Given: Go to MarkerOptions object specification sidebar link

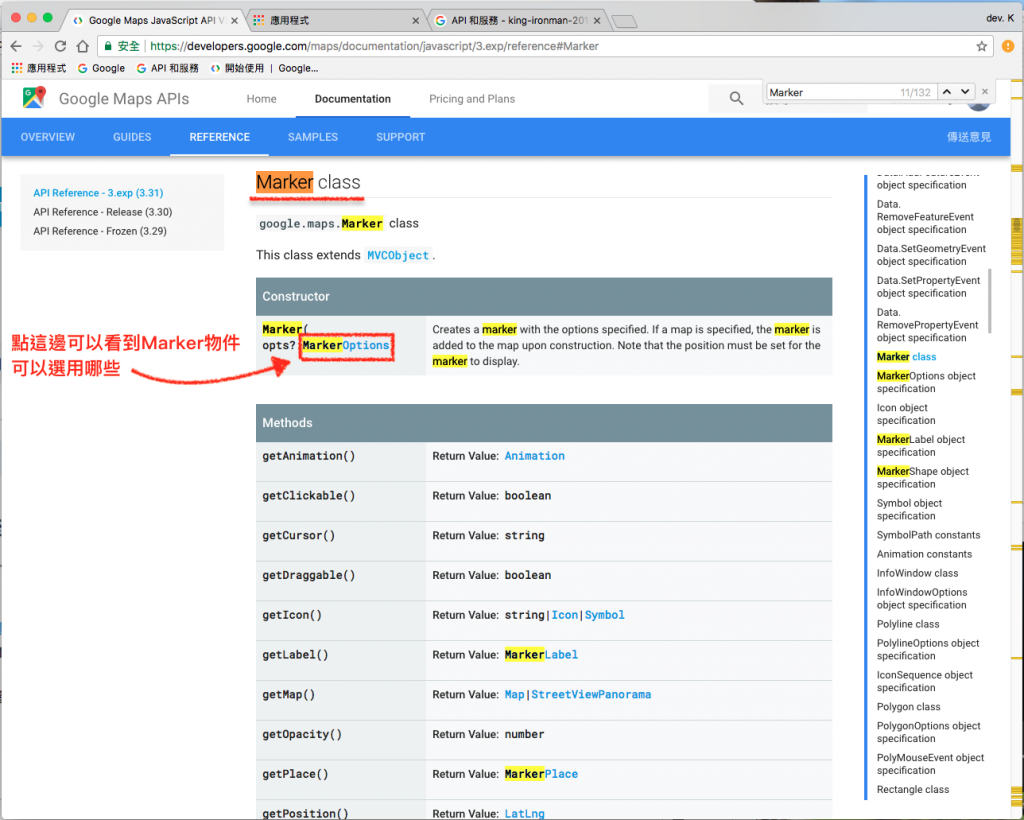Looking at the screenshot, I should (926, 383).
